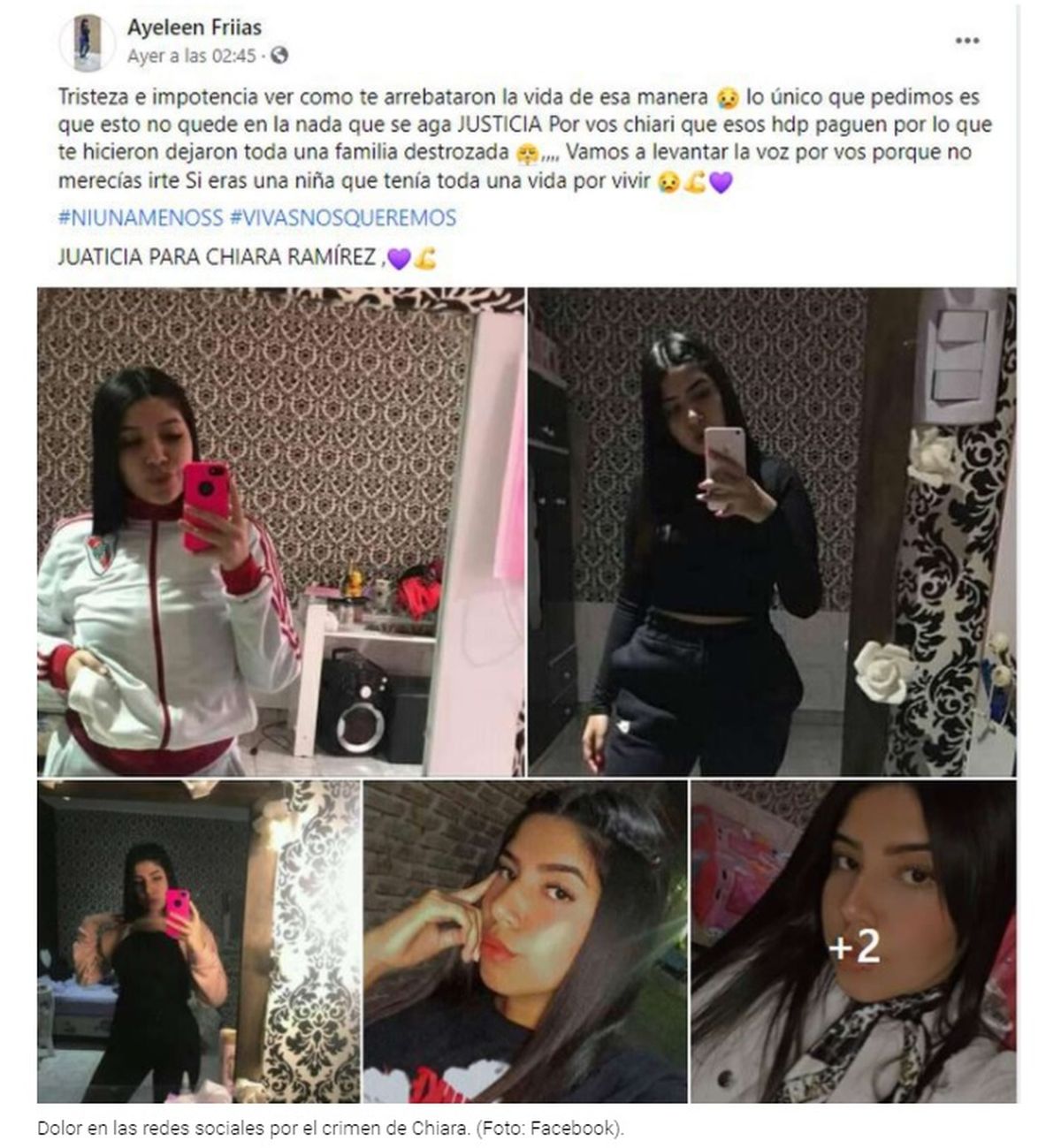This screenshot has width=1061, height=1148.
Task: Click the public globe privacy icon
Action: tap(279, 56)
